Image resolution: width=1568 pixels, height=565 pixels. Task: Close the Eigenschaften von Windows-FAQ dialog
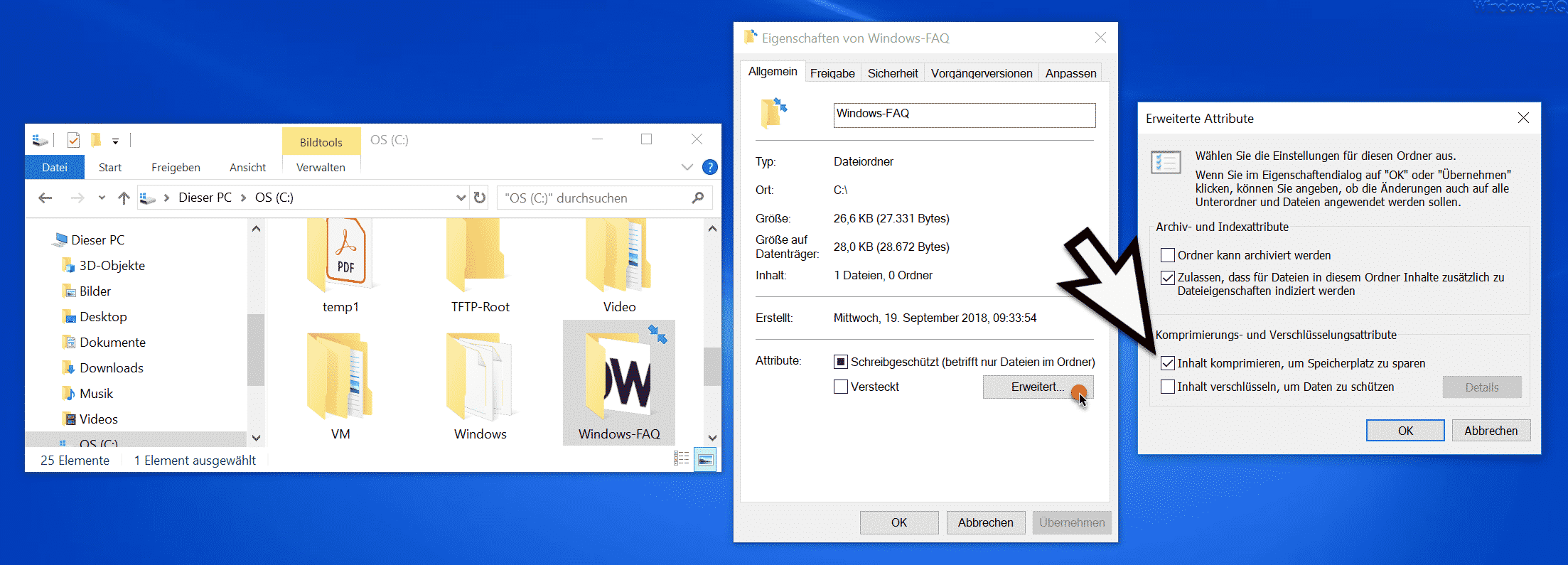pos(1100,38)
